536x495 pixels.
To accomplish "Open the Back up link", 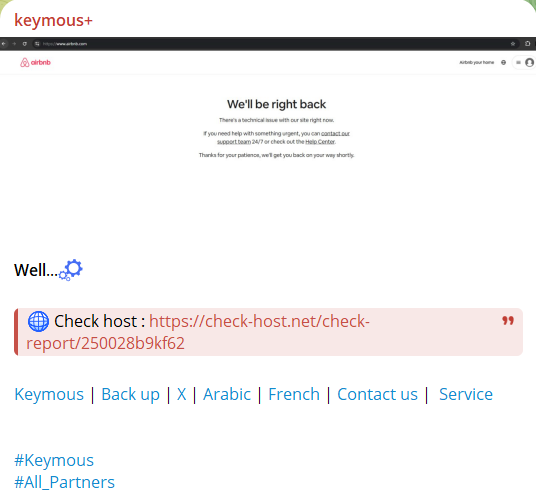I will (130, 394).
